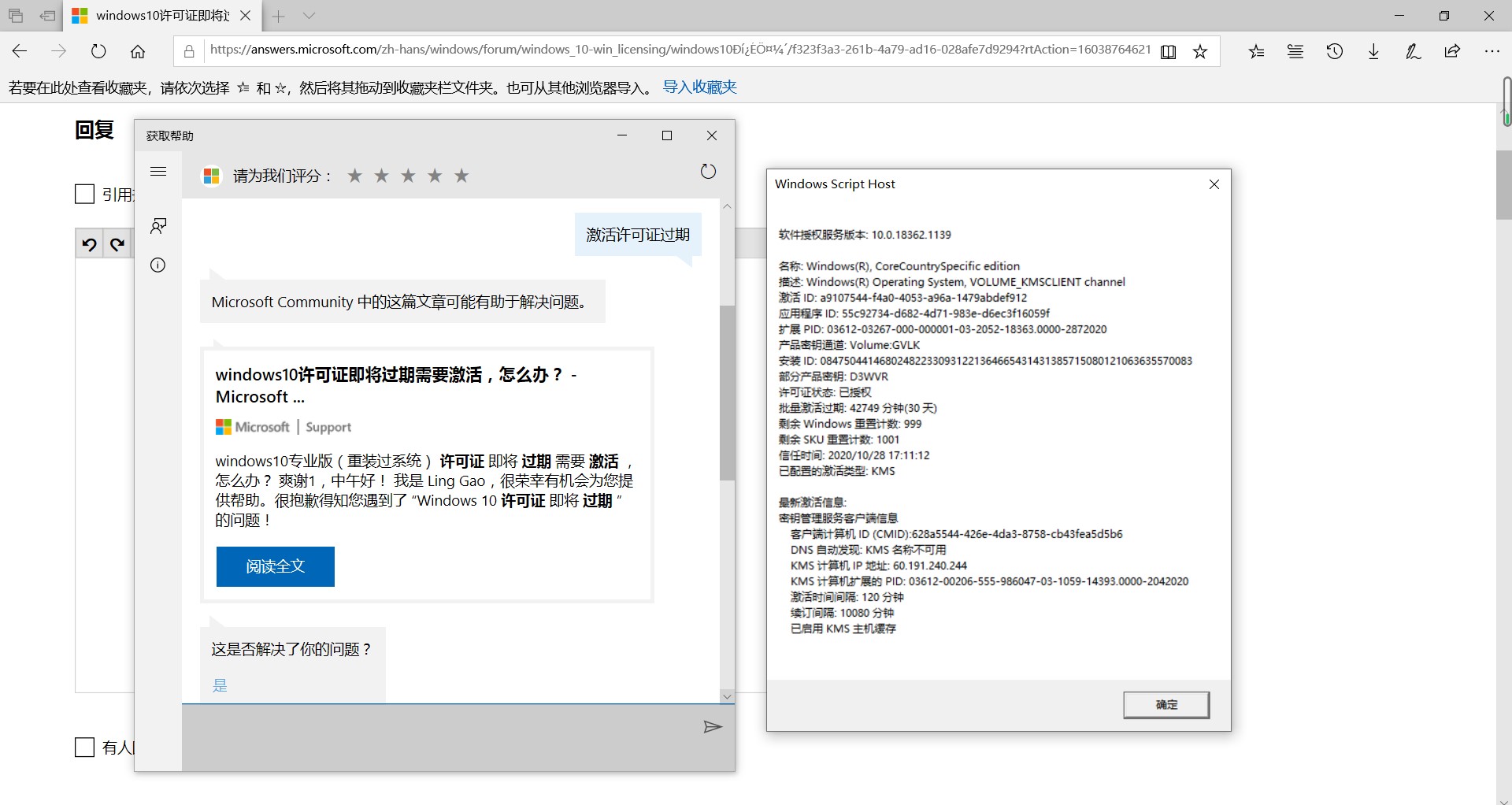The width and height of the screenshot is (1512, 805).
Task: Open the tabs set aside icon
Action: coord(16,16)
